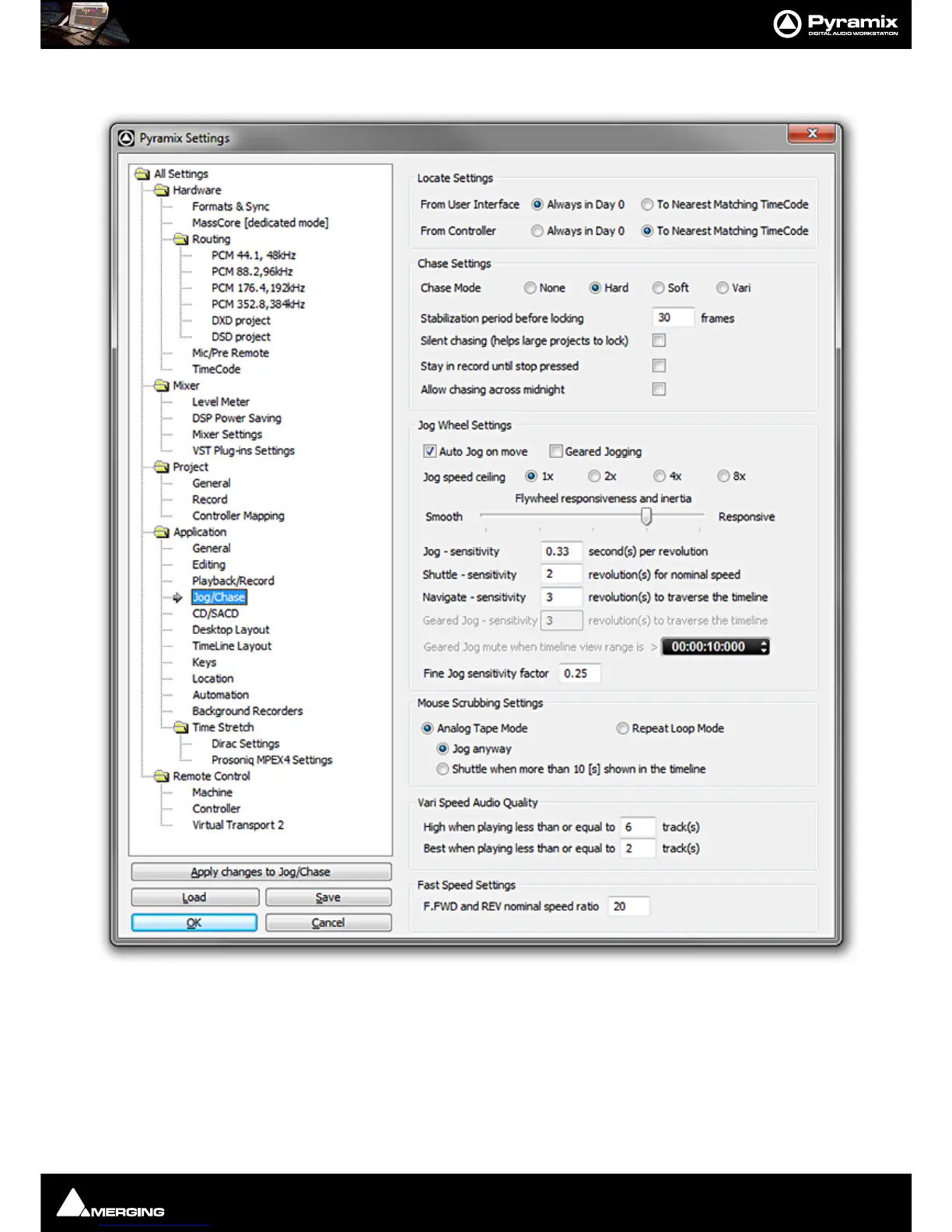Click the Routing folder icon
This screenshot has width=952, height=1232.
click(x=181, y=239)
